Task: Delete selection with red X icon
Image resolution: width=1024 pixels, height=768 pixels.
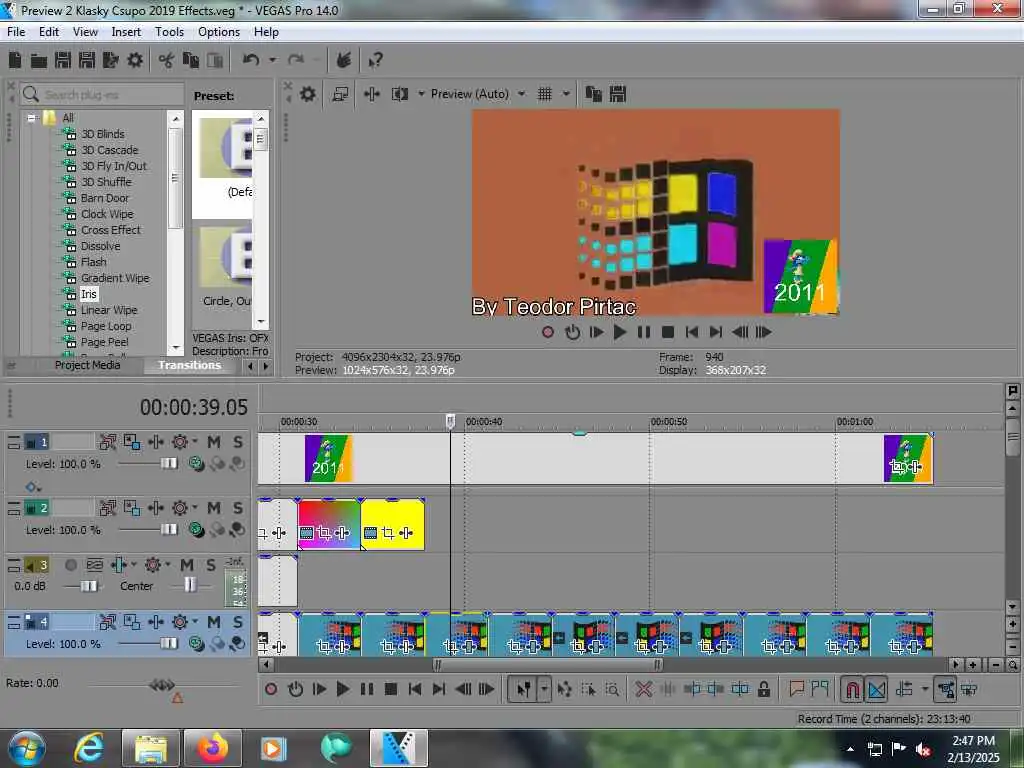Action: 643,689
